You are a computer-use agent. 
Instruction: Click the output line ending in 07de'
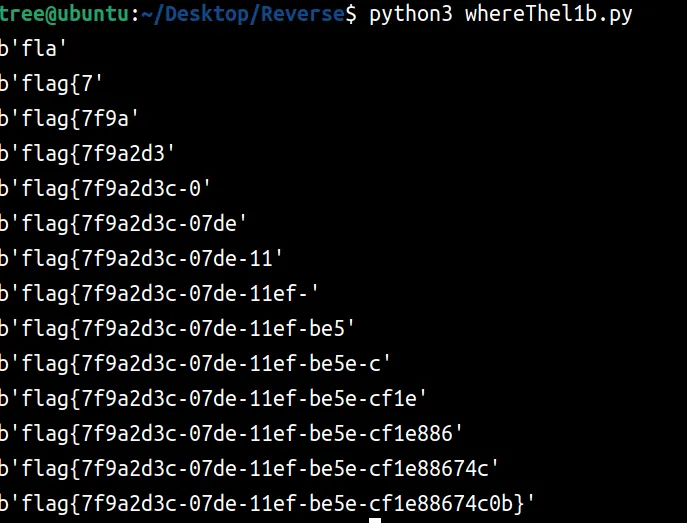[x=123, y=223]
